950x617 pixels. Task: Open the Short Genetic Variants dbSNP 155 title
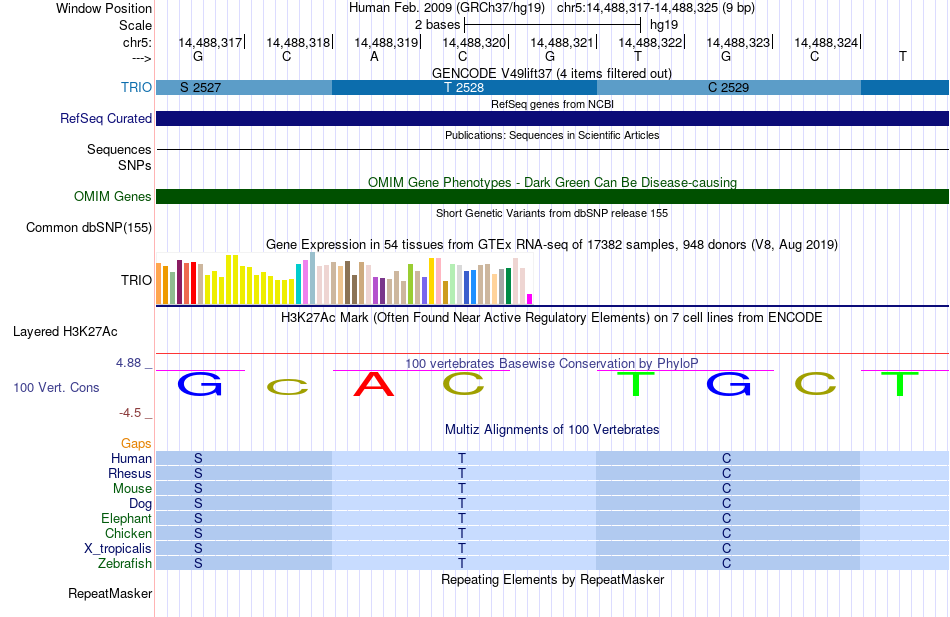click(x=552, y=213)
